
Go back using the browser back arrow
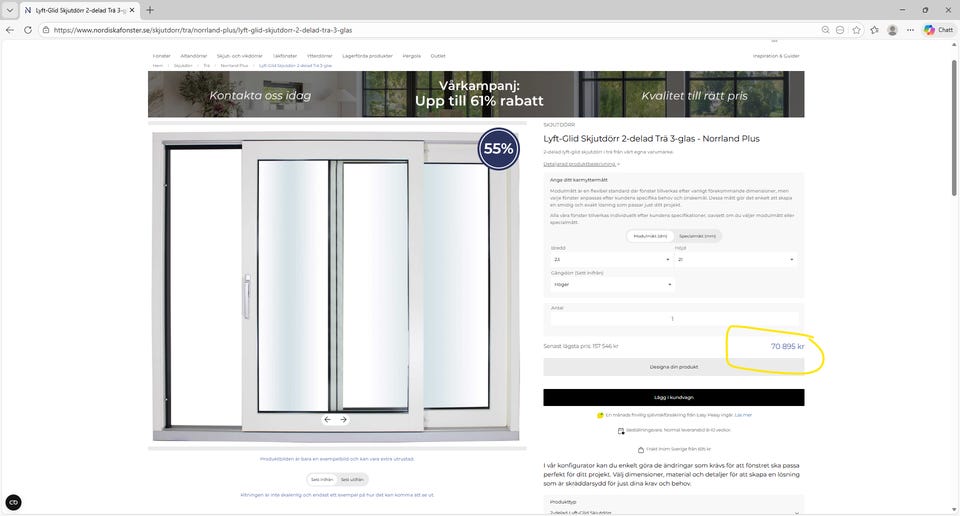[x=10, y=29]
